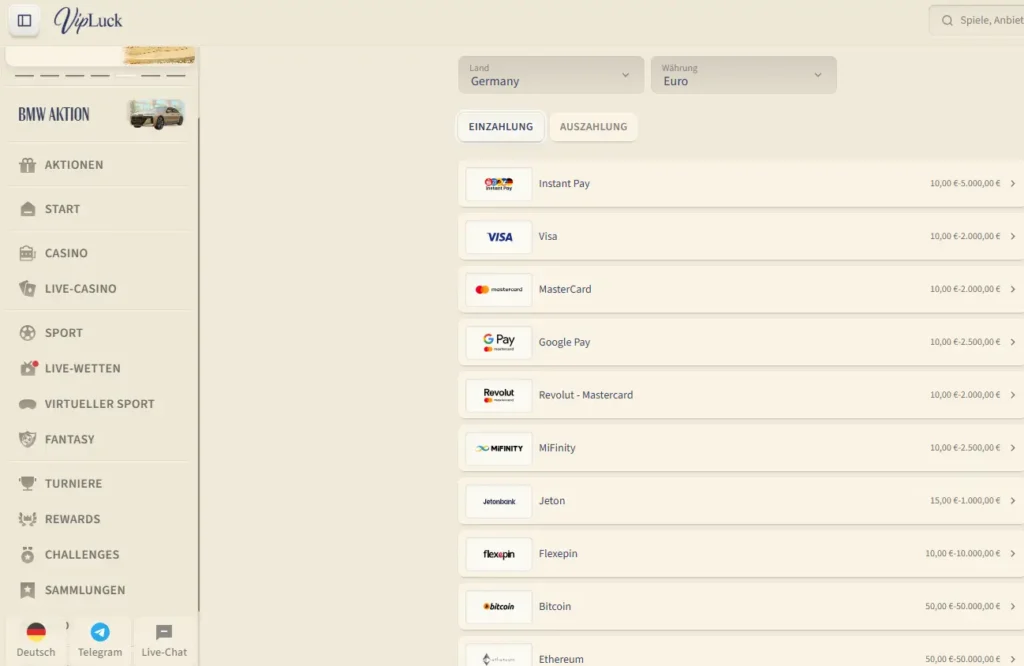
Task: Click the BMW car thumbnail image
Action: (x=156, y=114)
